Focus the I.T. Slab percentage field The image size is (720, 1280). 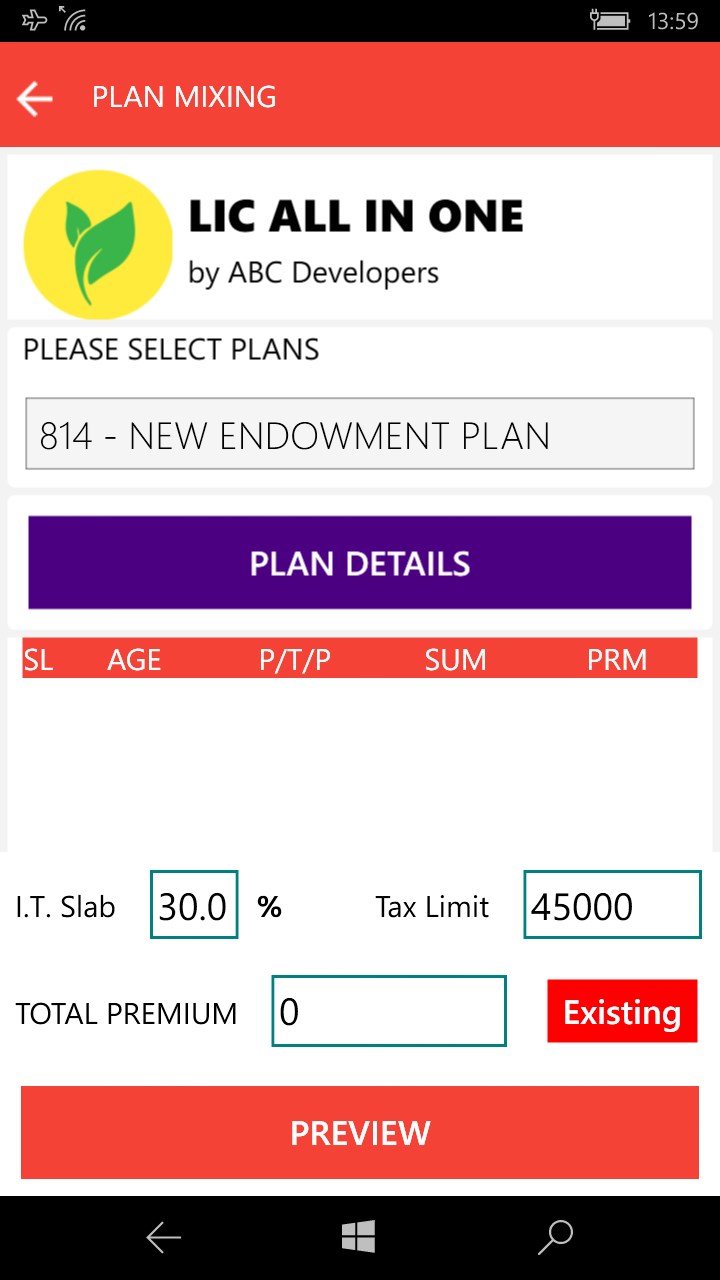[x=194, y=905]
